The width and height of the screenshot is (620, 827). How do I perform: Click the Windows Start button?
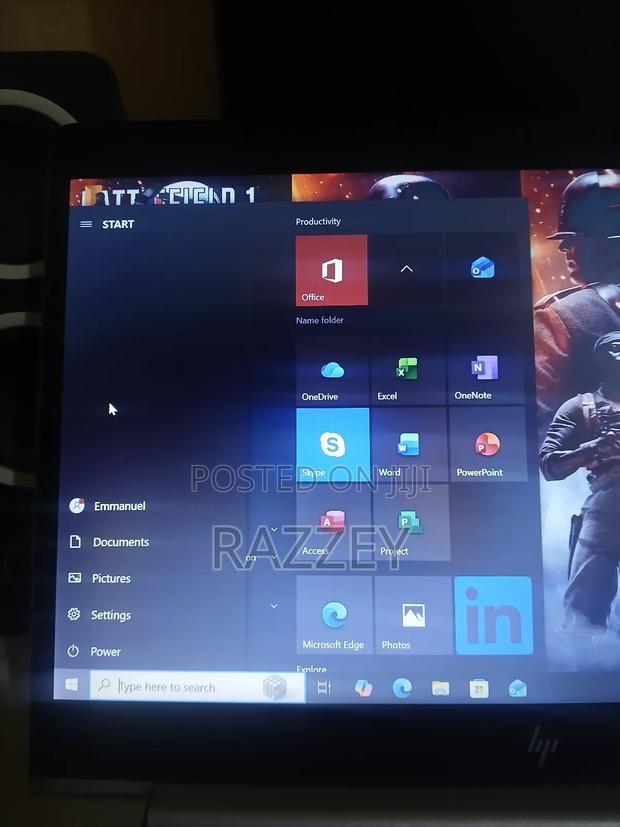point(72,685)
